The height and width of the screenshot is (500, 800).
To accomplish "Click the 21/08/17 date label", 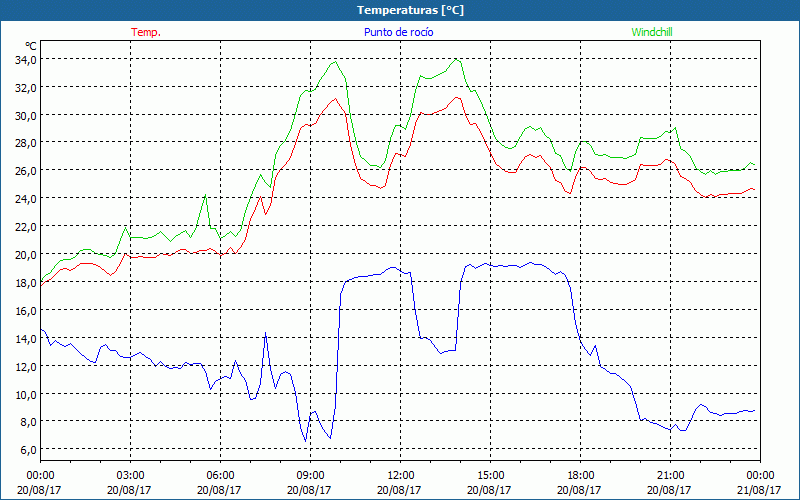I will (x=759, y=490).
